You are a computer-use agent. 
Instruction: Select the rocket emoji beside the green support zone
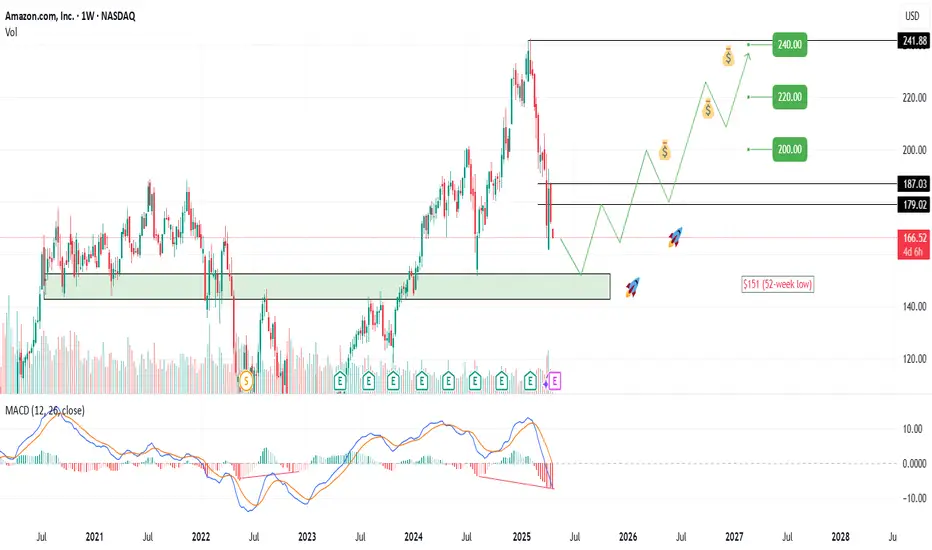click(632, 287)
